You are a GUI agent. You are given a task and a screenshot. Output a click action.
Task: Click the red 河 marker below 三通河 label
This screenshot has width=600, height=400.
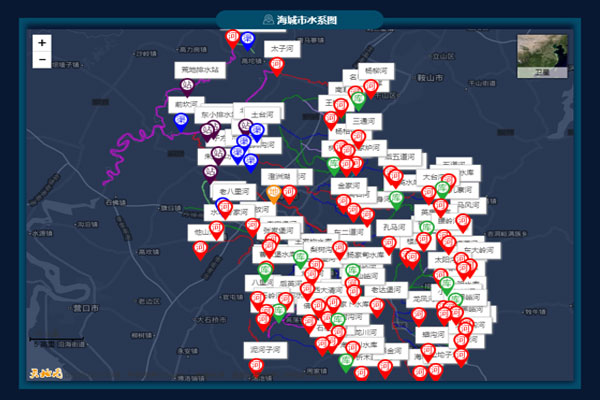pyautogui.click(x=358, y=139)
